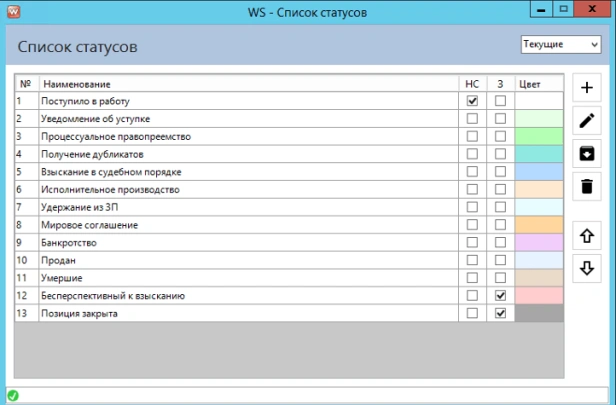Click the green check status bar icon

[13, 396]
